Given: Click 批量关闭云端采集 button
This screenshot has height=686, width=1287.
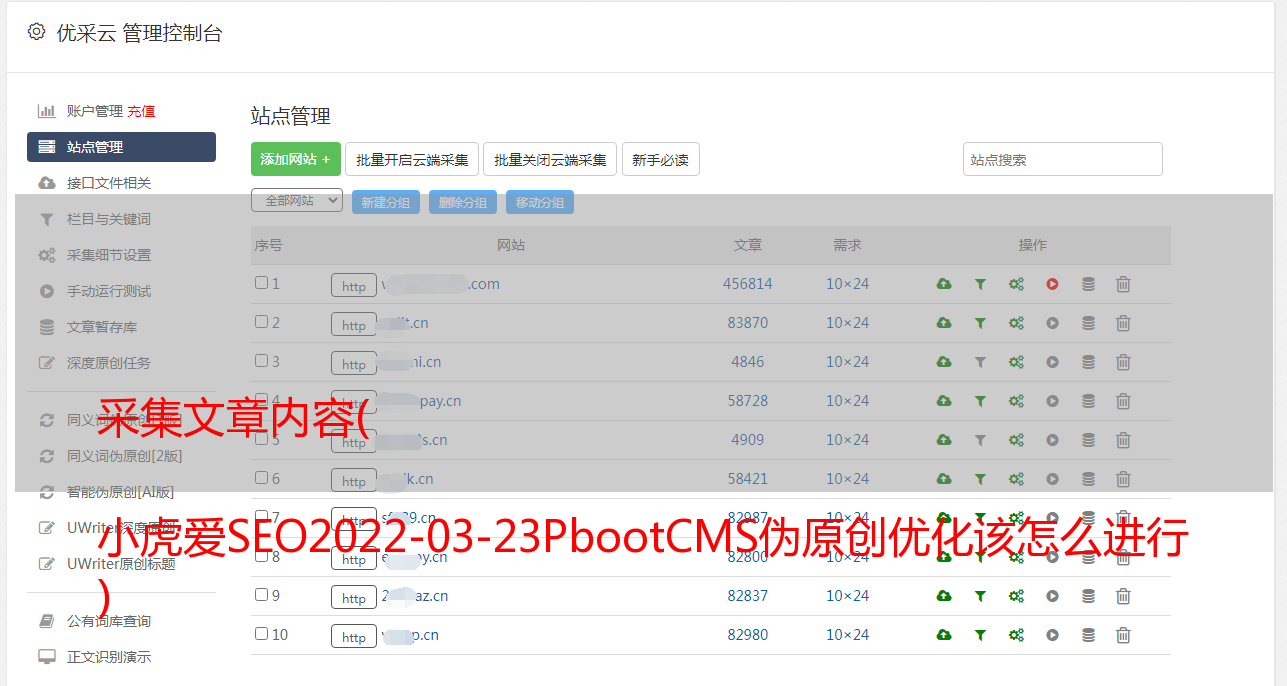Looking at the screenshot, I should click(x=550, y=159).
